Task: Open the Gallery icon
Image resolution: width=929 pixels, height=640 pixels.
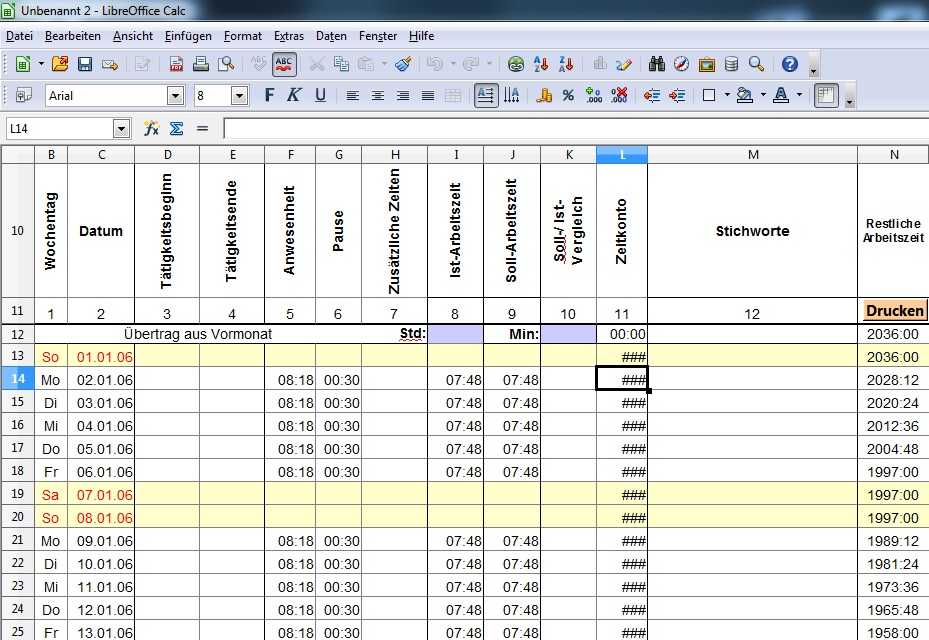Action: pos(707,64)
